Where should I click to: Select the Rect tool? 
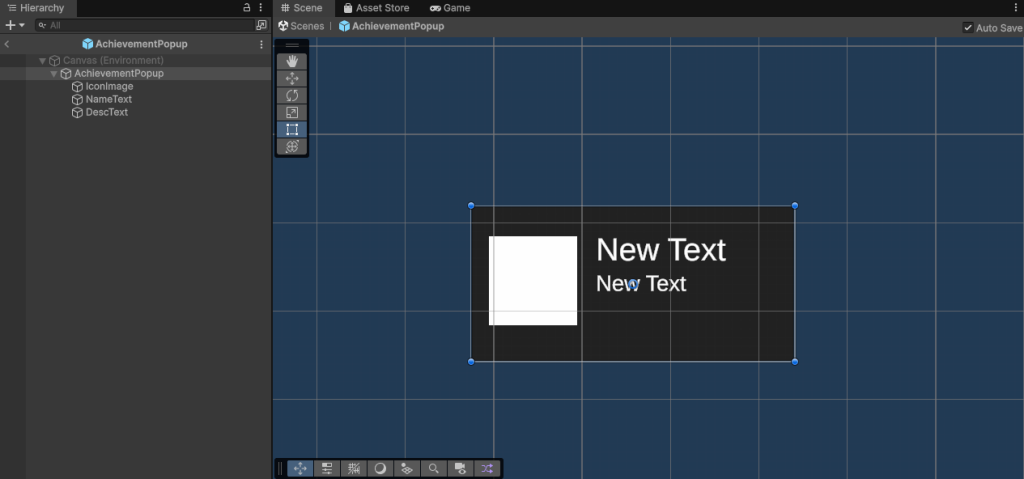(292, 129)
